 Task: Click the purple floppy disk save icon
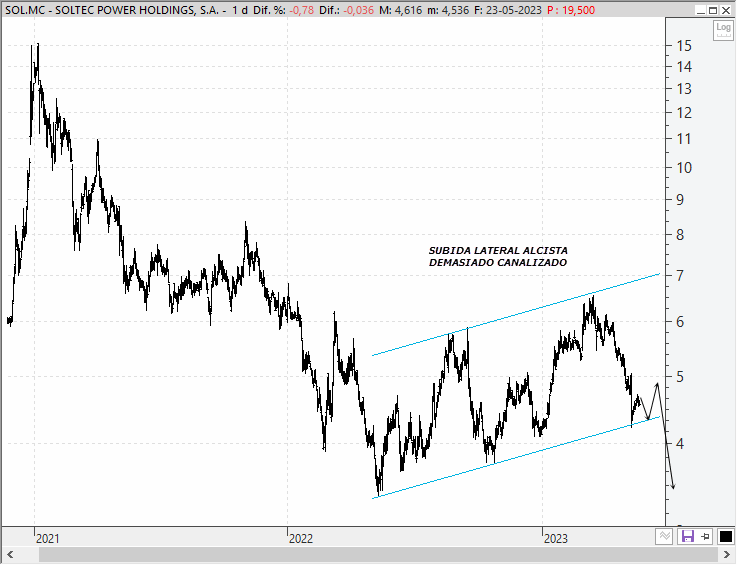click(688, 536)
